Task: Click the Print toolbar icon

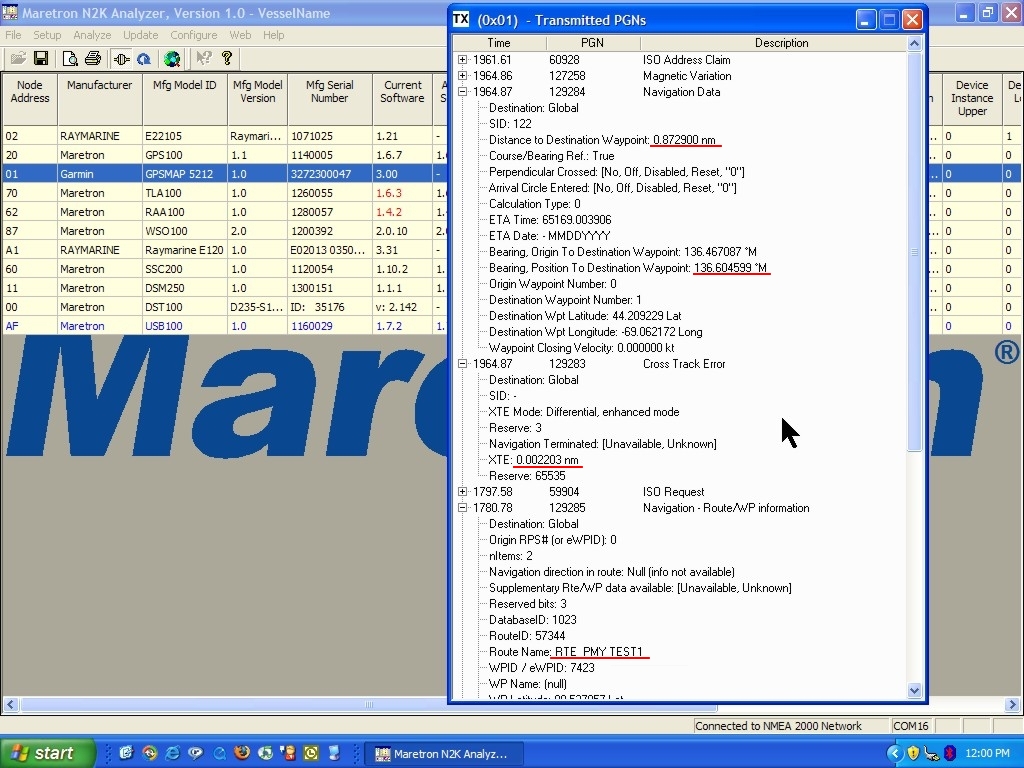Action: click(x=93, y=59)
